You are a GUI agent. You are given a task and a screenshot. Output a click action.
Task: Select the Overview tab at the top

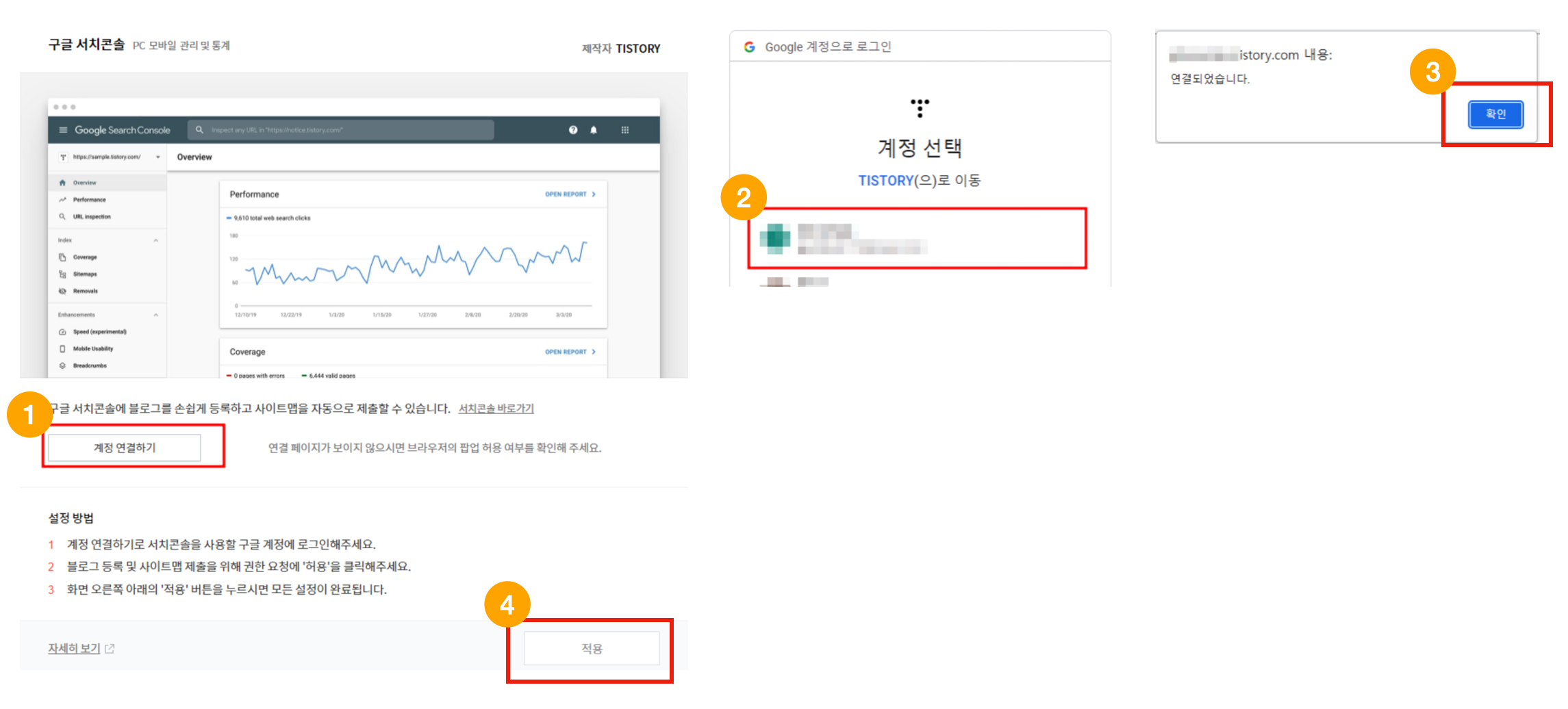[x=194, y=157]
